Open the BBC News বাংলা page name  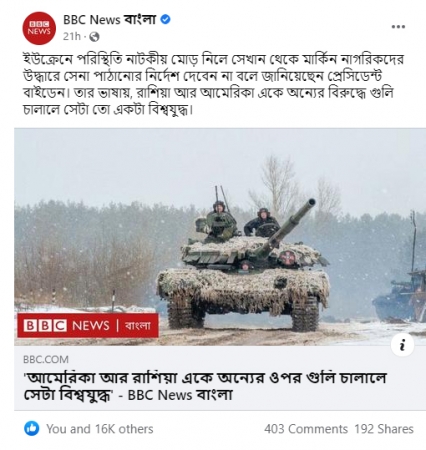click(110, 20)
